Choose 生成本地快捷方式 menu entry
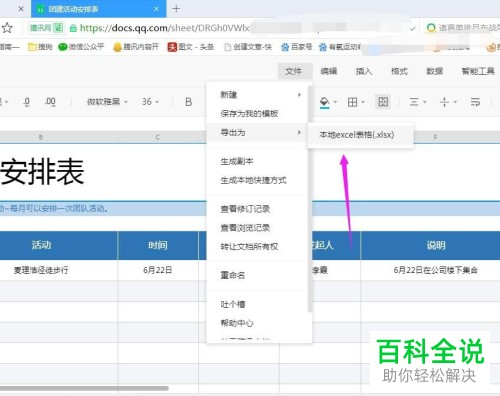Screen dimensions: 500x396 pos(257,180)
